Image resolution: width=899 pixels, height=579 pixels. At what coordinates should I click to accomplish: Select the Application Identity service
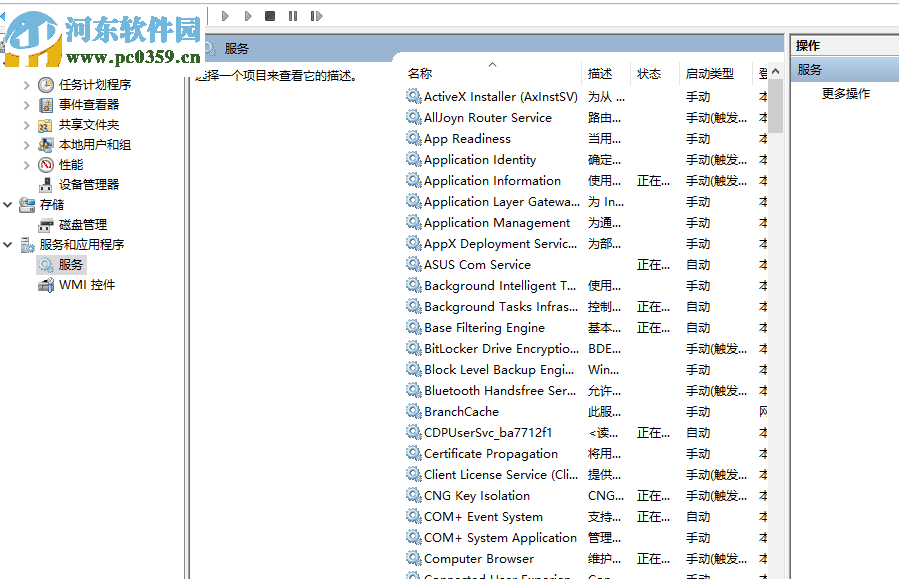click(477, 159)
